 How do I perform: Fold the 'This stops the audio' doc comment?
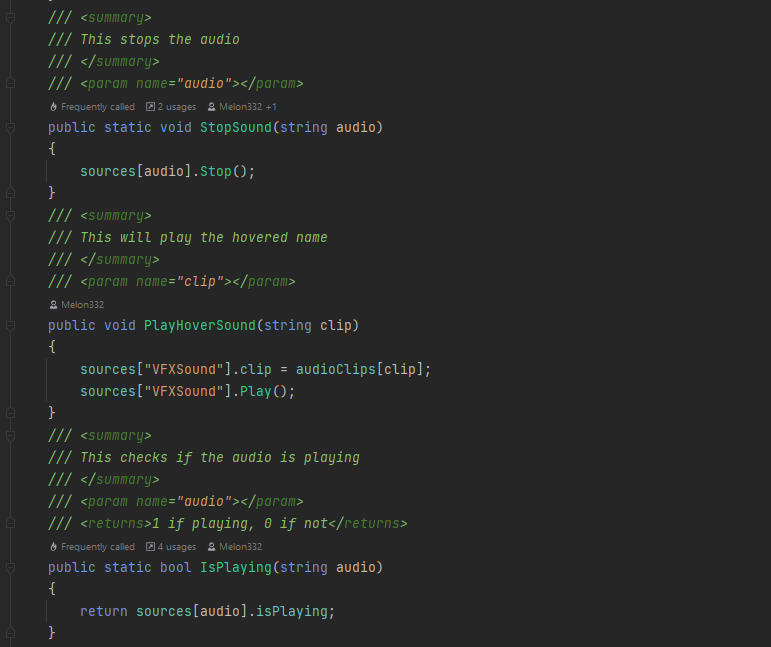tap(11, 18)
